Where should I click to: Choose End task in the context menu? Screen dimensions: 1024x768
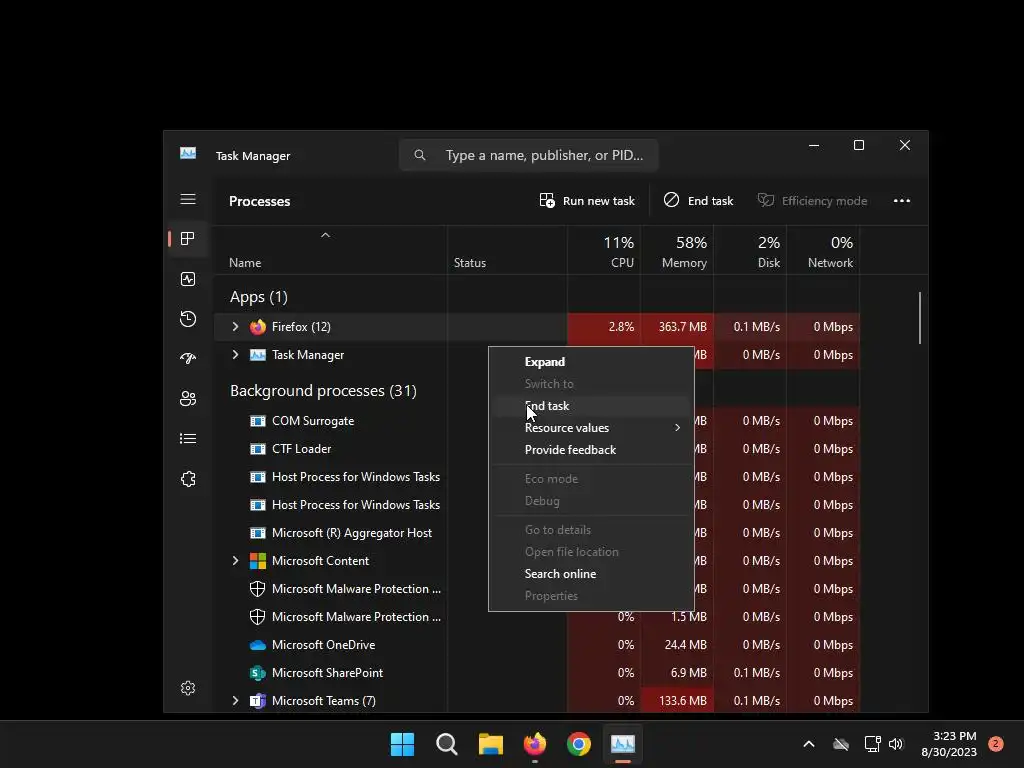pos(591,406)
